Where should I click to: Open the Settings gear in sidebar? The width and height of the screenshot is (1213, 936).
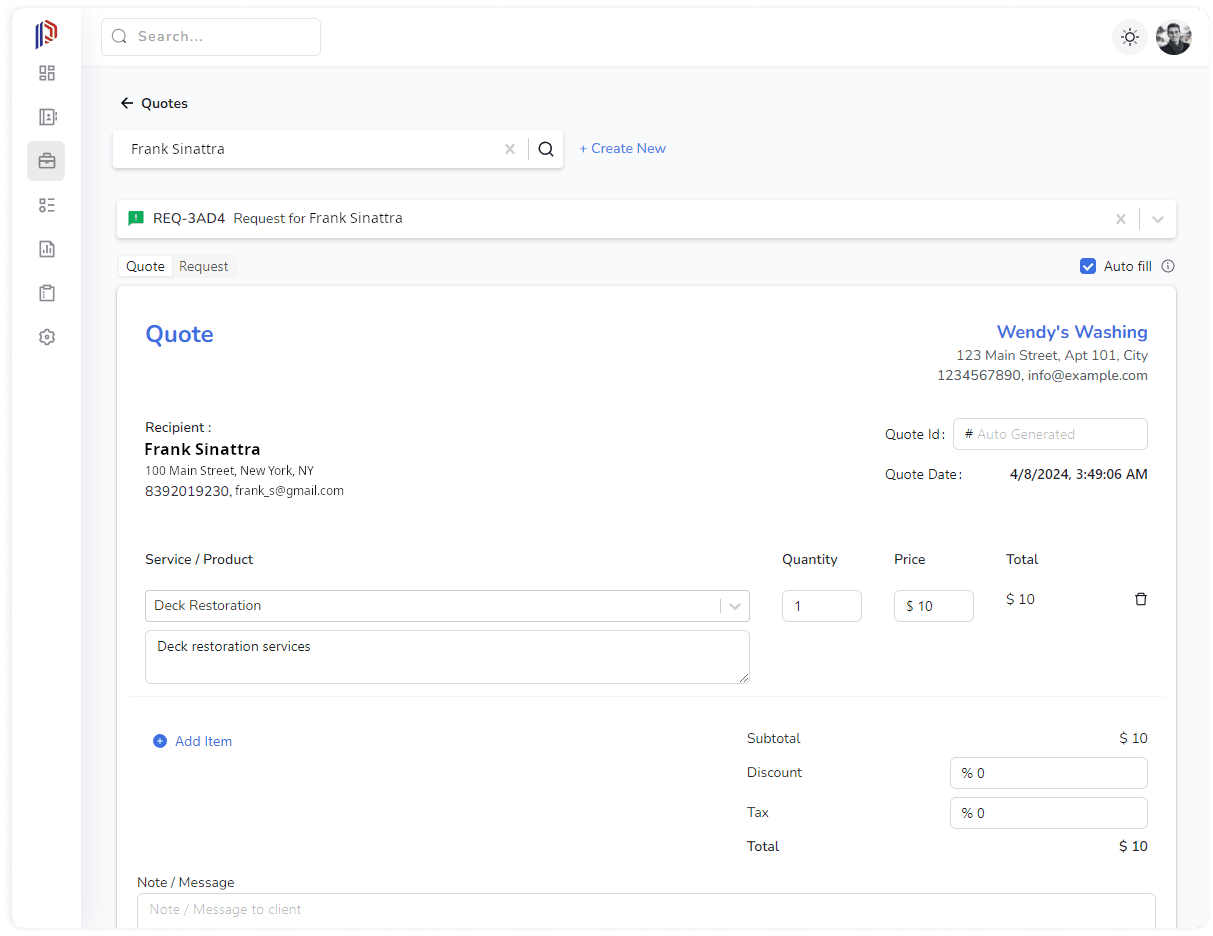tap(46, 337)
